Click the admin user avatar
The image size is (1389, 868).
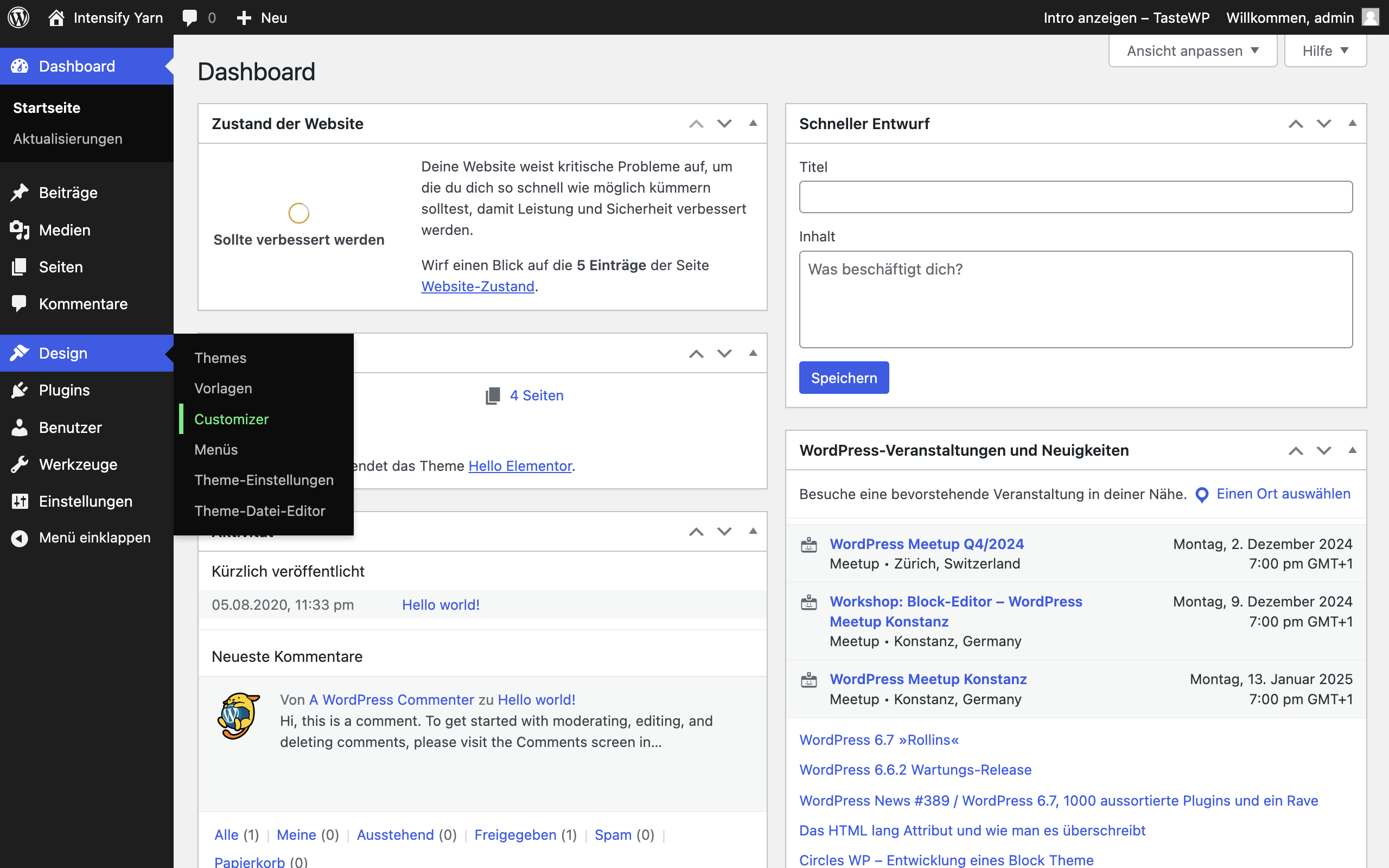click(1371, 17)
